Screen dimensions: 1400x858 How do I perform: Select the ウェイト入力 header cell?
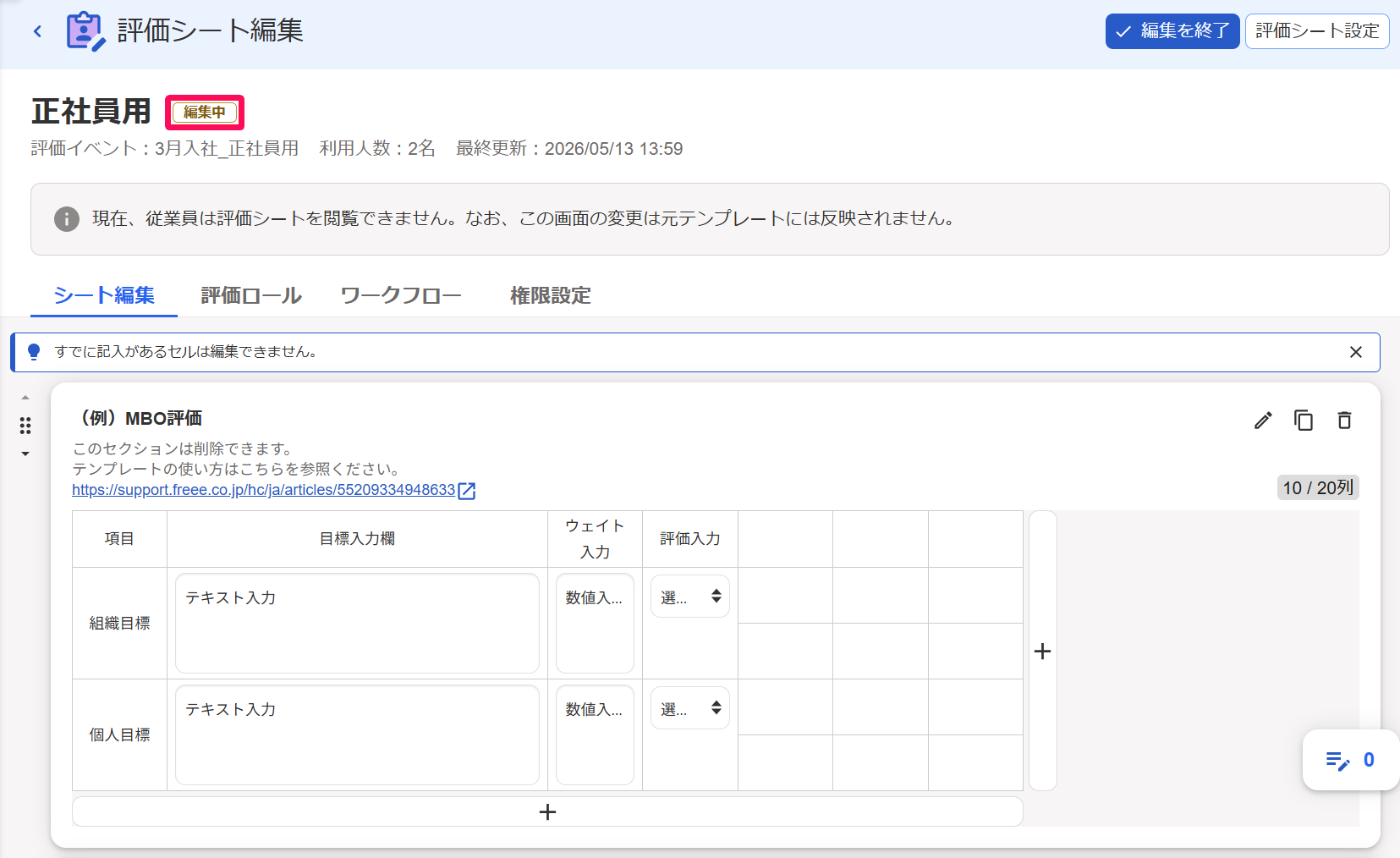click(595, 539)
